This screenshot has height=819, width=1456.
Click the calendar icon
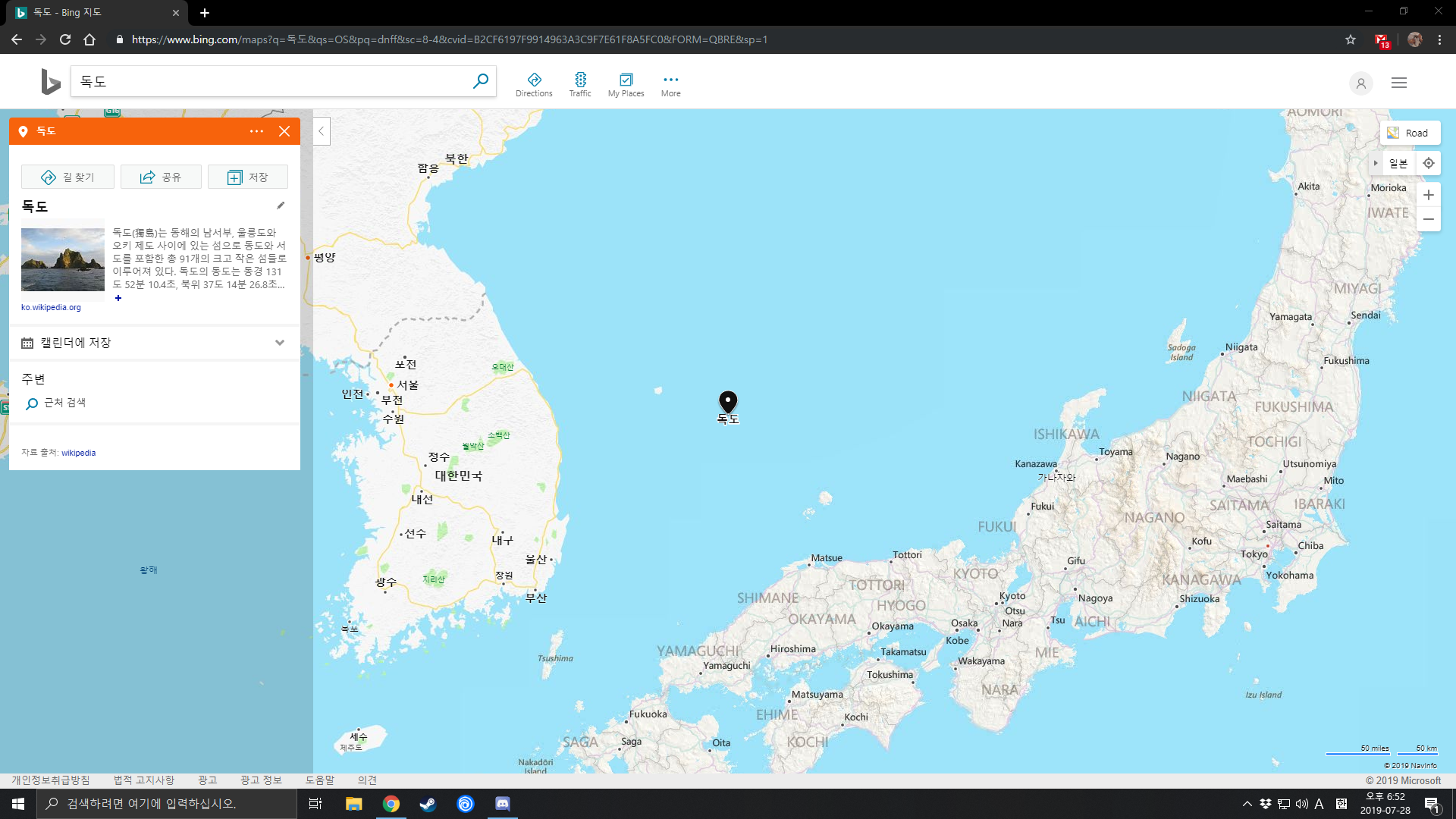pos(27,343)
